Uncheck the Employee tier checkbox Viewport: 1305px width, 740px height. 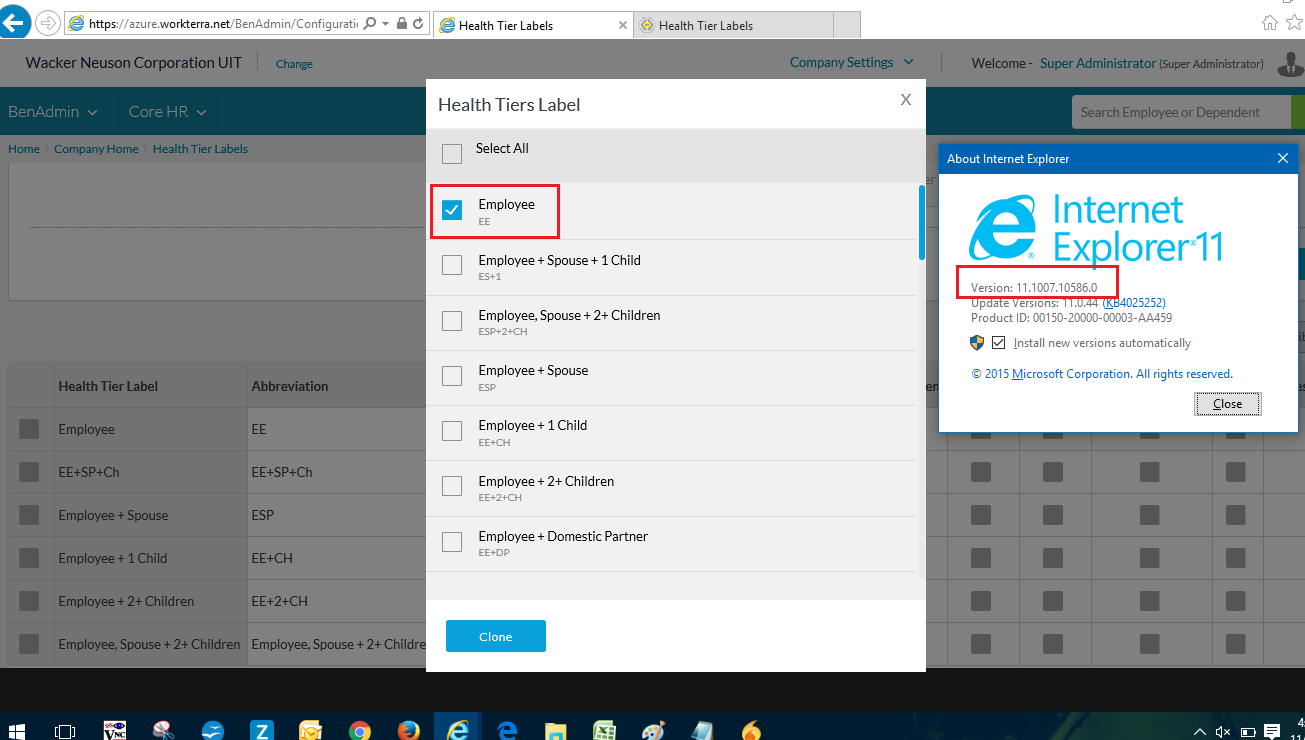452,210
